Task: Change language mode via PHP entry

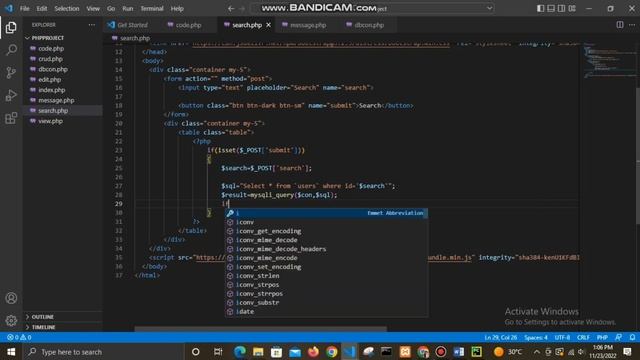Action: click(602, 338)
